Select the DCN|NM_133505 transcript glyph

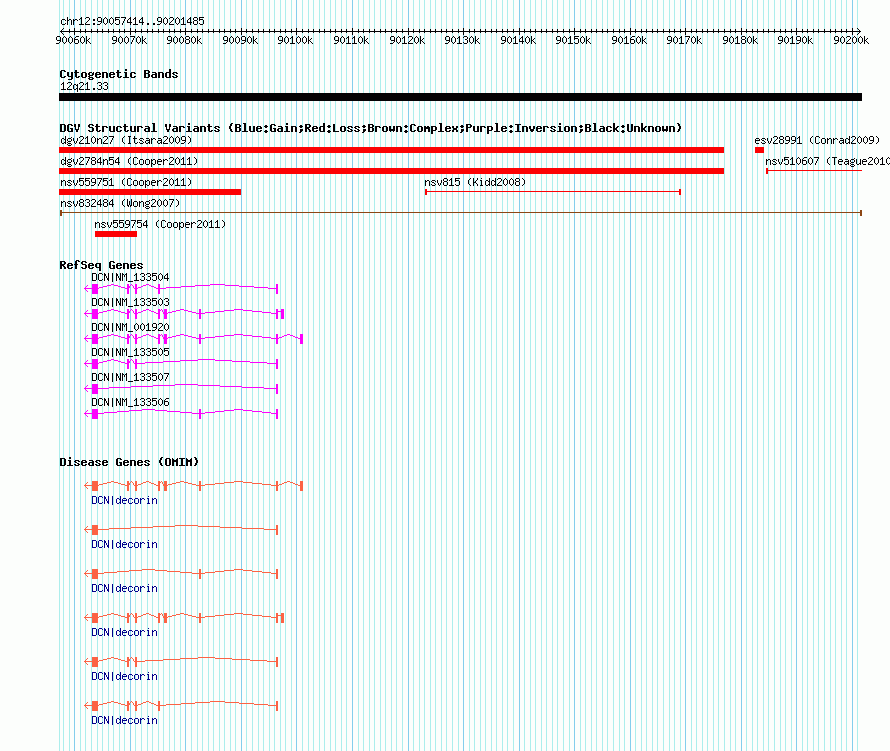click(181, 364)
